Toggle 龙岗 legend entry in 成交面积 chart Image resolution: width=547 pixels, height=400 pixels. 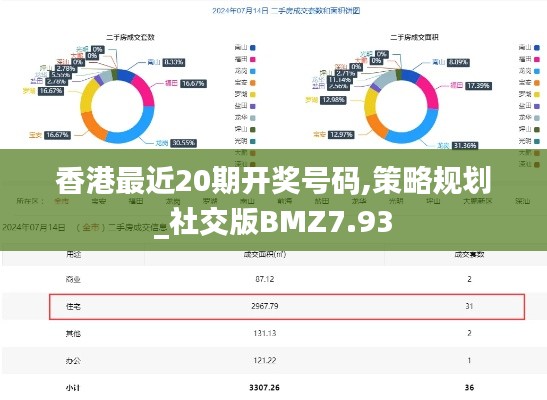click(530, 71)
